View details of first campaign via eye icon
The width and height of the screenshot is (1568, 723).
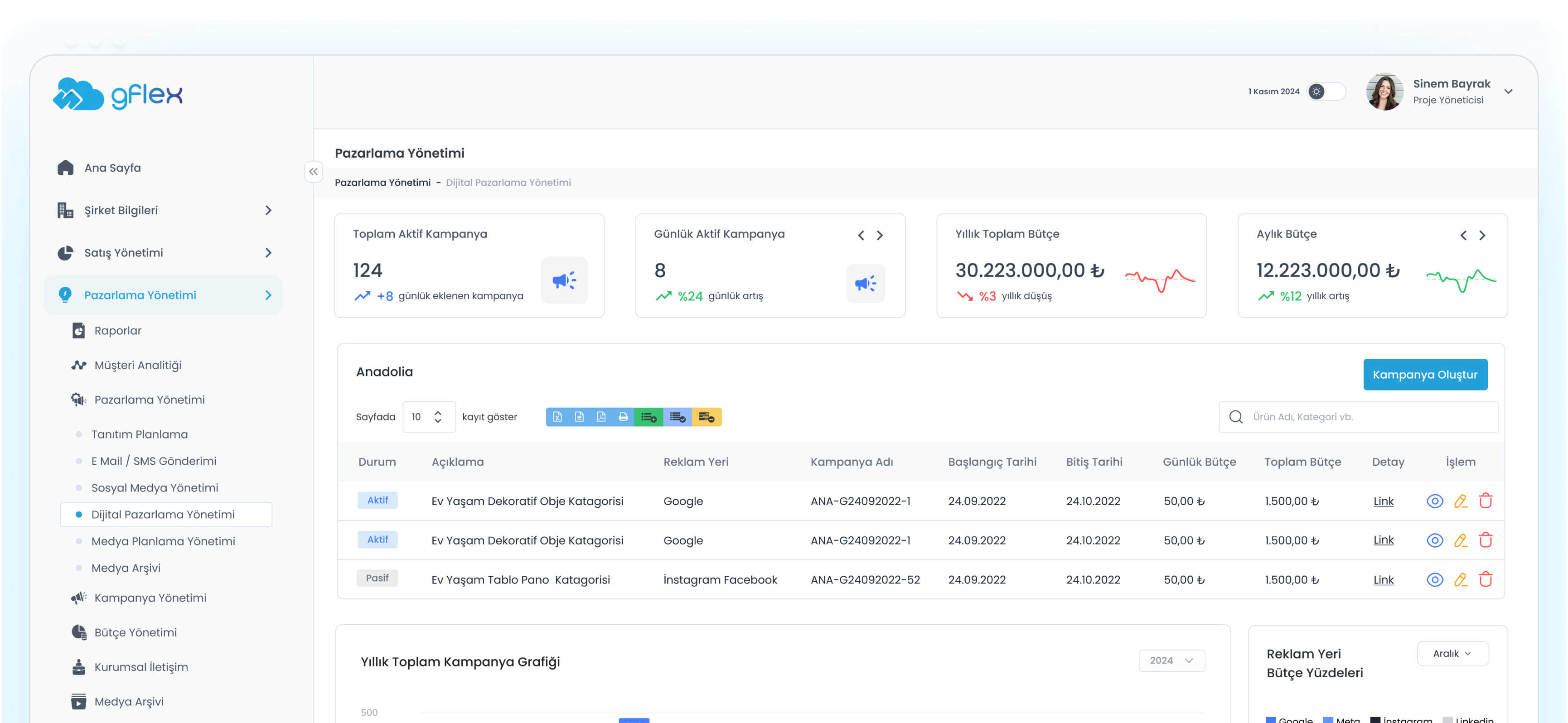click(1435, 501)
